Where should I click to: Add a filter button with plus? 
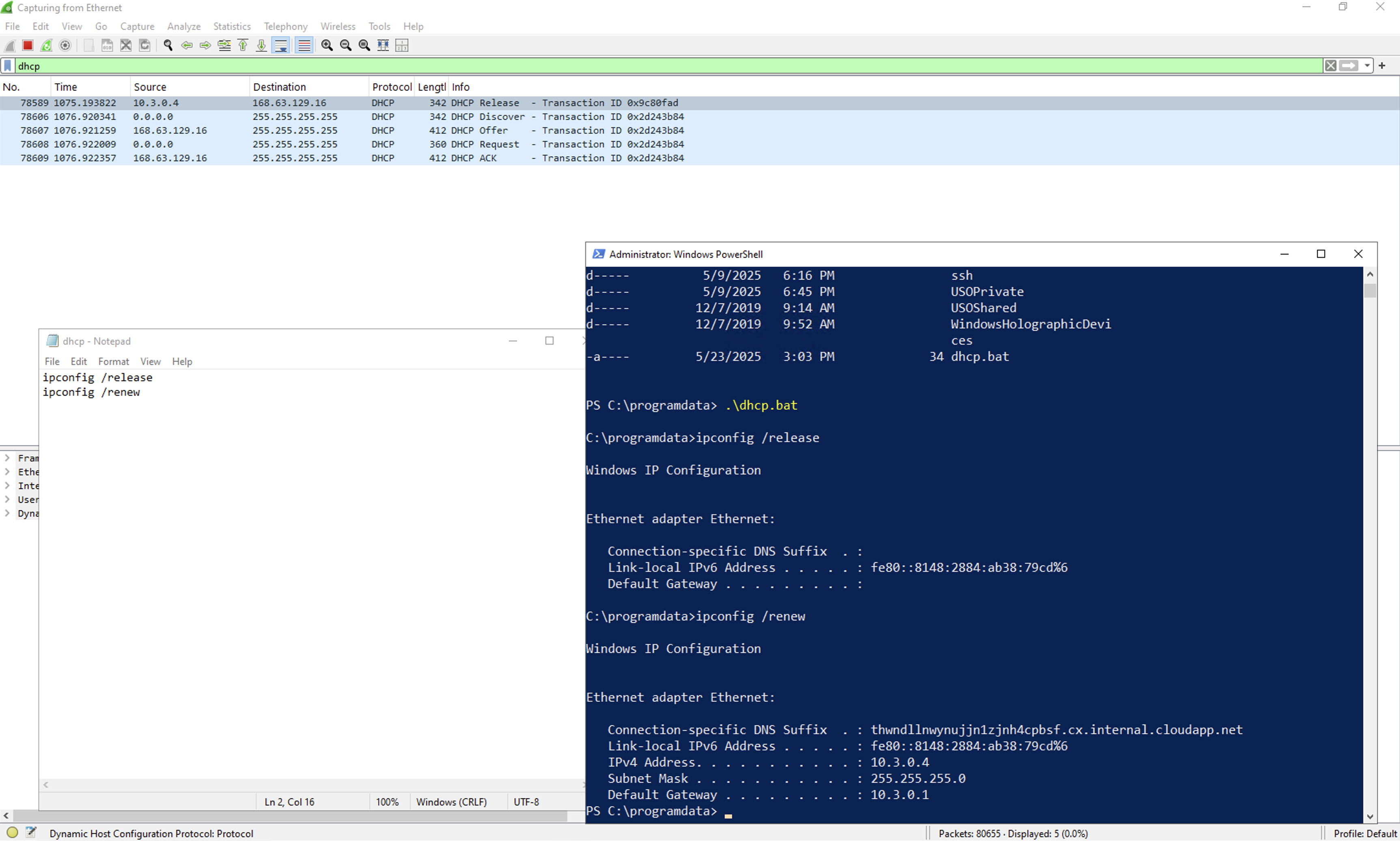(x=1382, y=66)
